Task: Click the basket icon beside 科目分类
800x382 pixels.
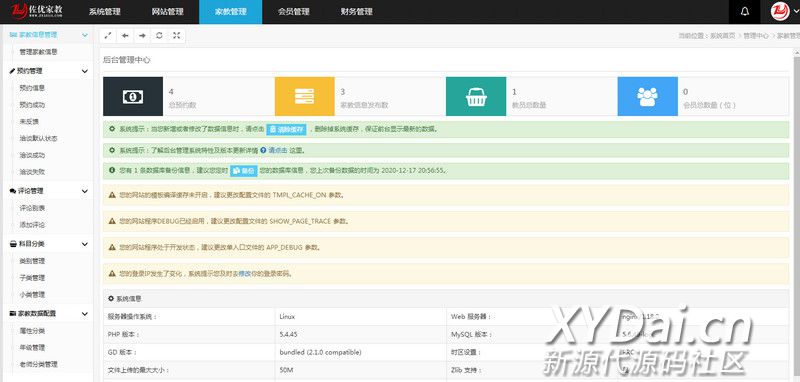Action: point(13,244)
